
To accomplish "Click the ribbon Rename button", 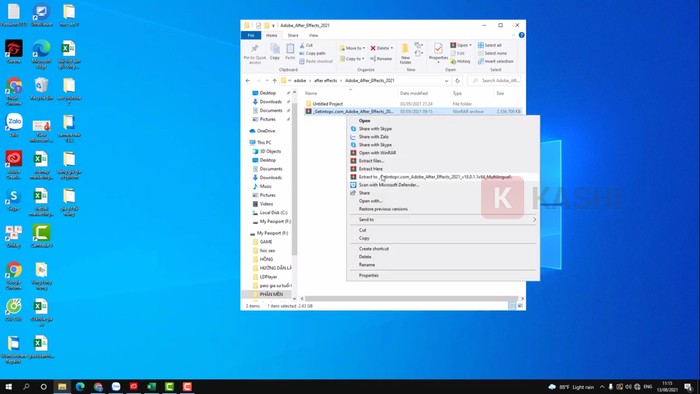I will pos(381,59).
